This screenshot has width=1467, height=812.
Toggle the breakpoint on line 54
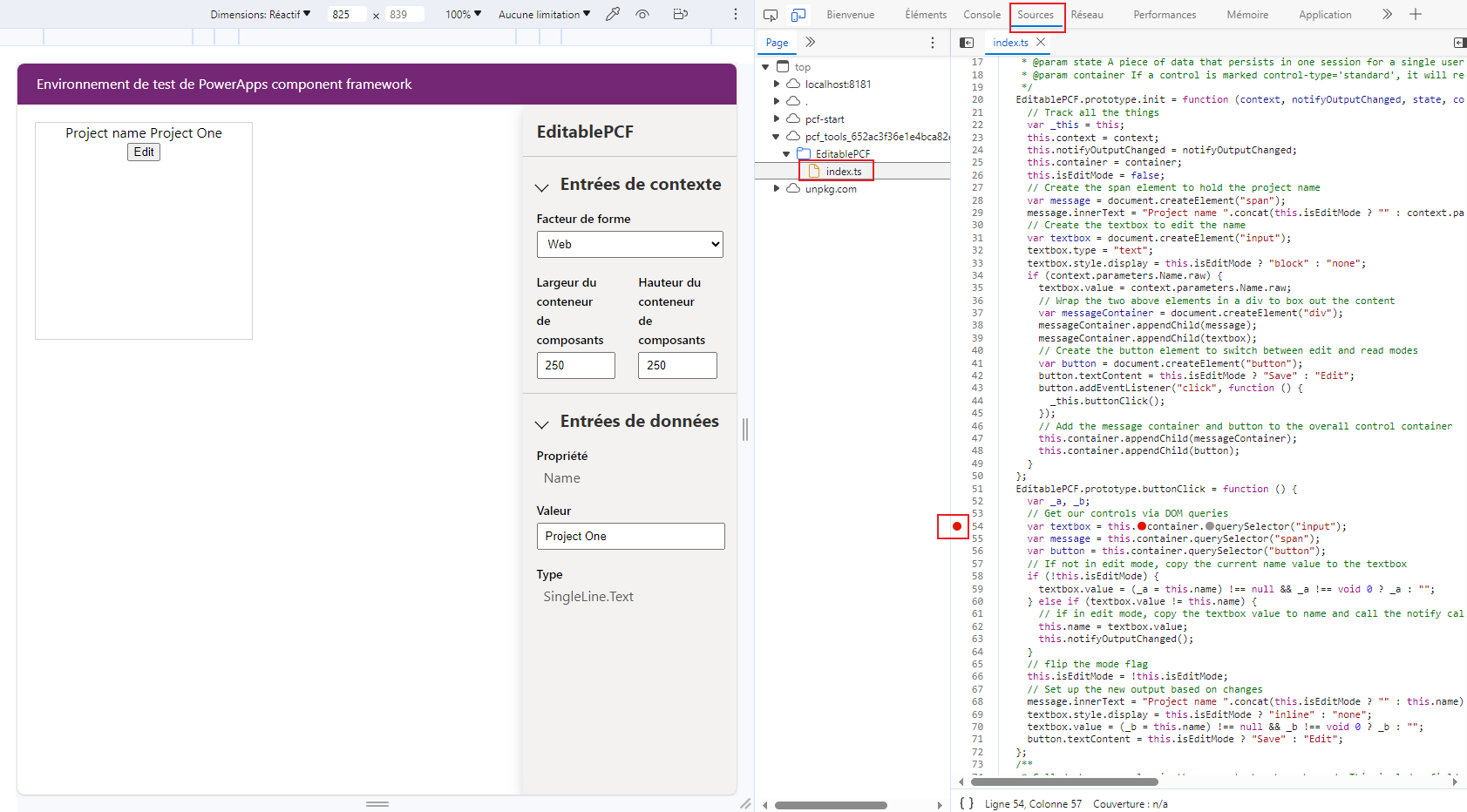tap(957, 526)
